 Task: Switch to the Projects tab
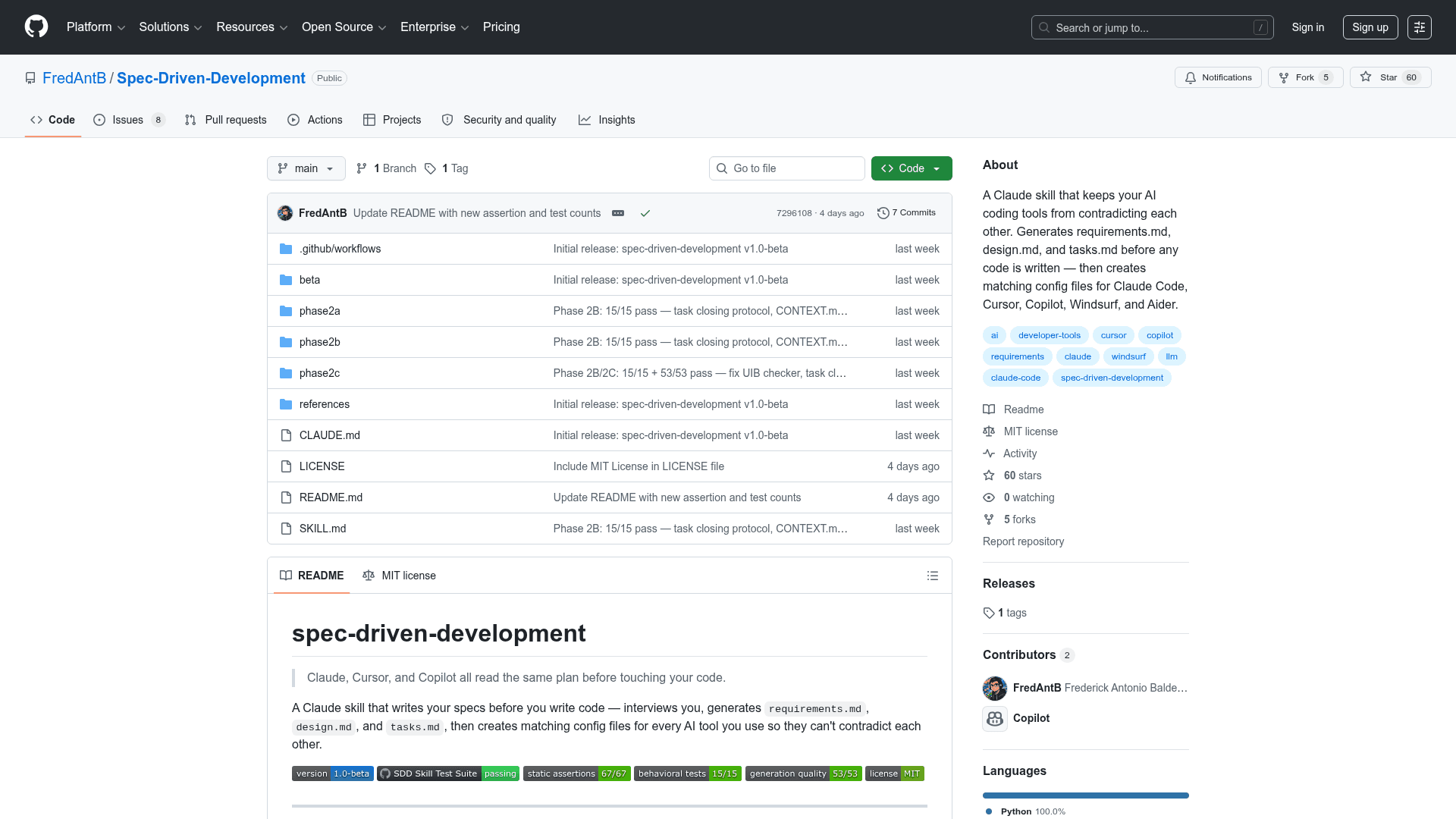[392, 120]
